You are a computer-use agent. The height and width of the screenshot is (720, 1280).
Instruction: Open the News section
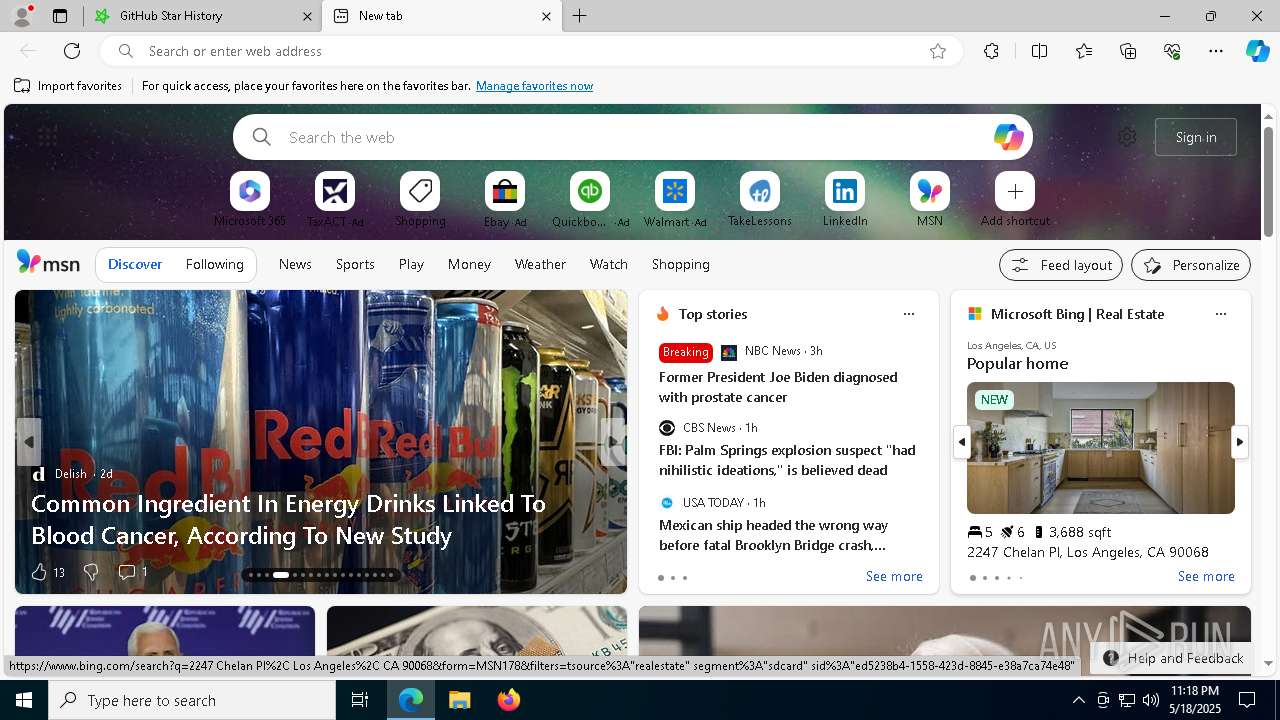295,264
